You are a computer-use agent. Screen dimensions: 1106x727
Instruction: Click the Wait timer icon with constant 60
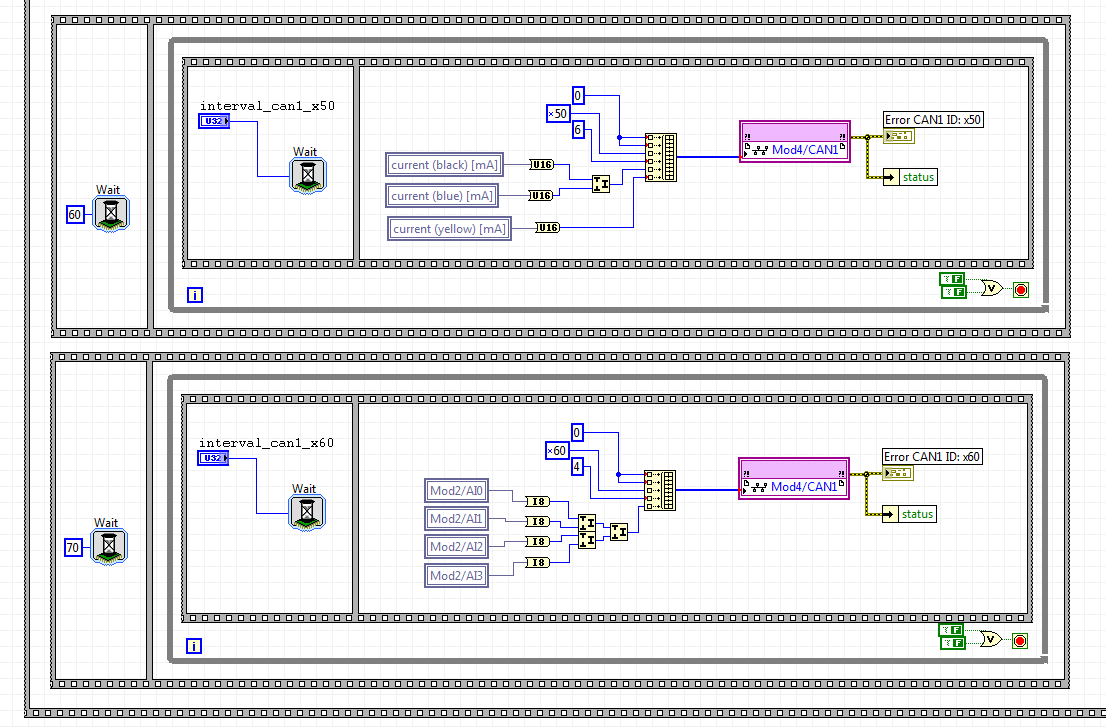point(111,214)
